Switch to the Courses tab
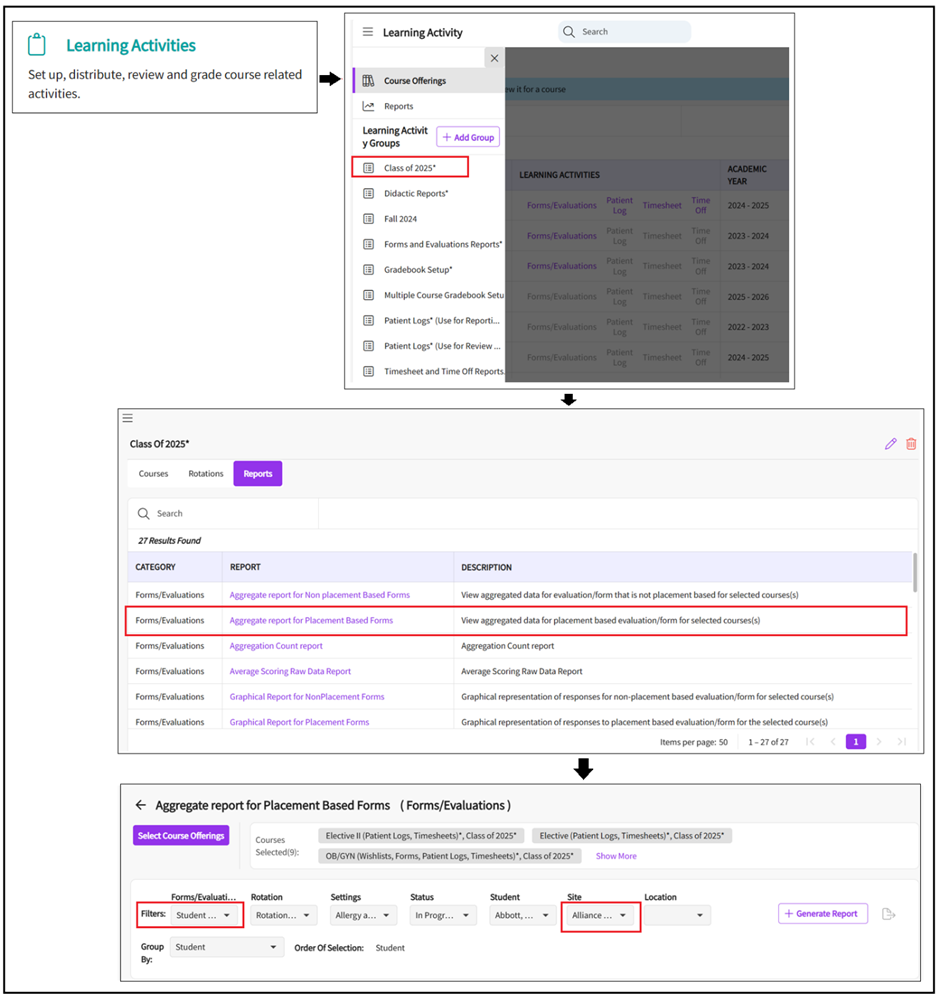Viewport: 940px width, 1002px height. click(153, 474)
